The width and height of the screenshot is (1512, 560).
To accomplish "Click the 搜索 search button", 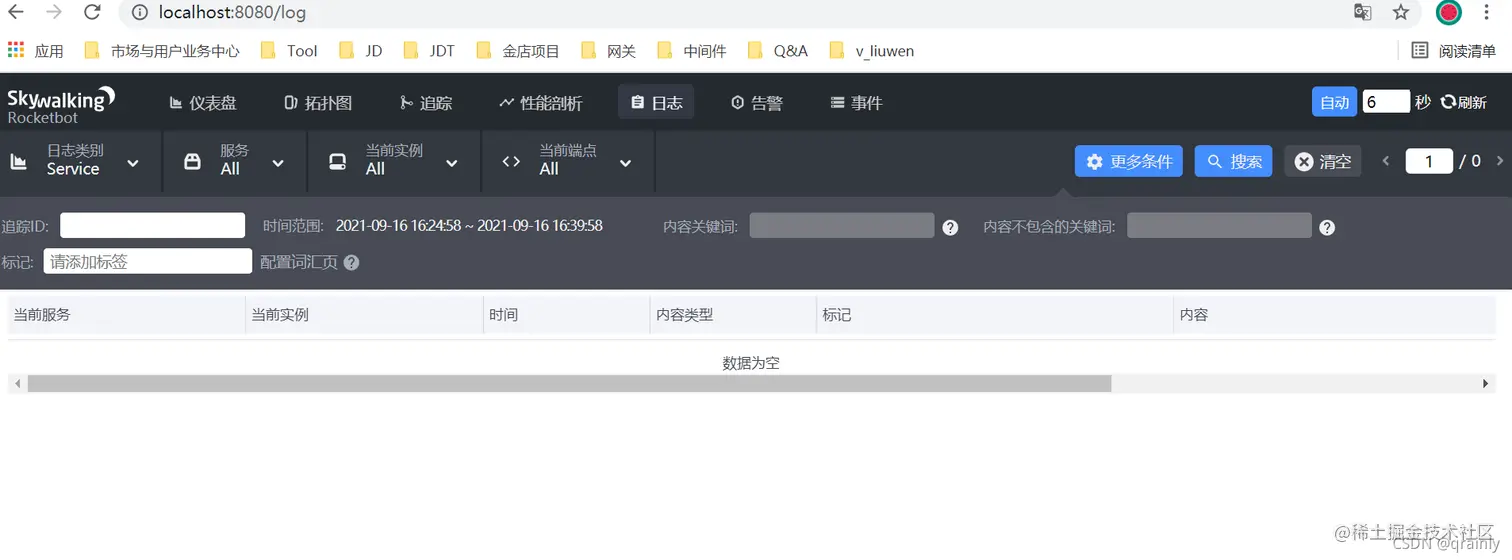I will click(x=1233, y=161).
